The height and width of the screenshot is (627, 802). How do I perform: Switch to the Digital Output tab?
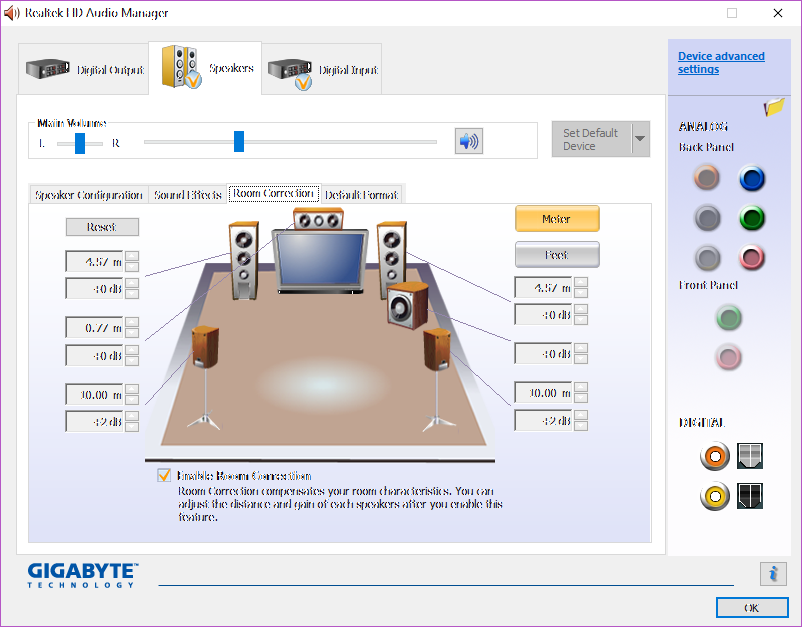(x=85, y=70)
